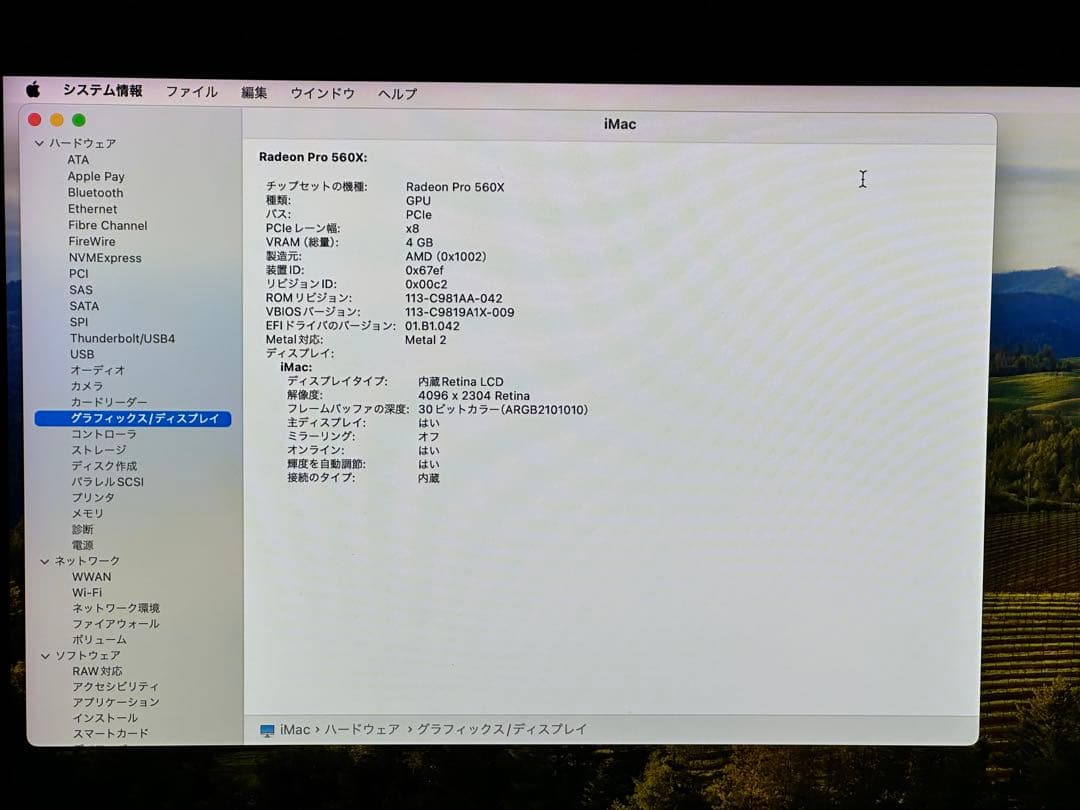Open the Apple menu
Viewport: 1080px width, 810px height.
click(x=31, y=92)
